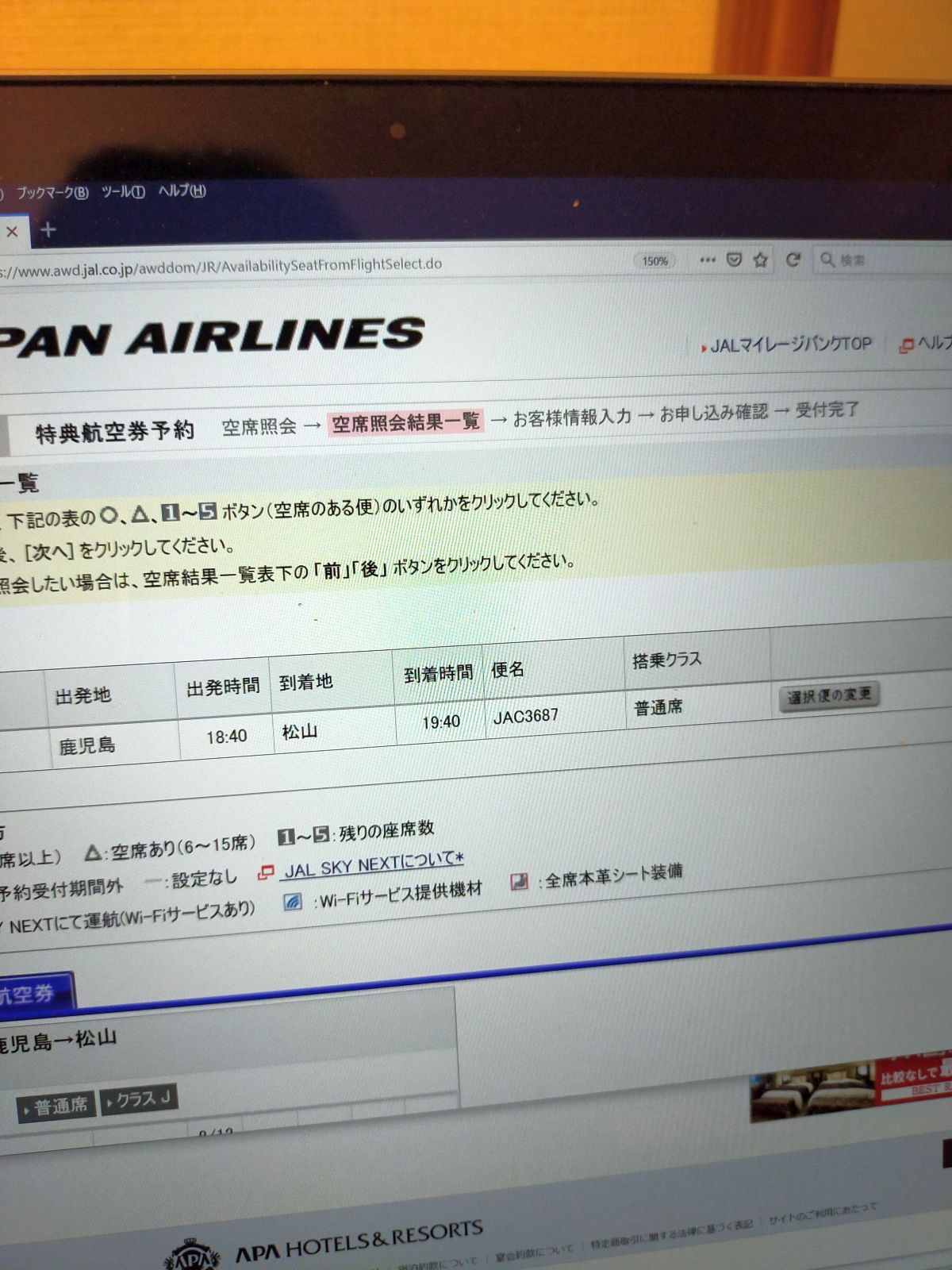Click the triangle 空席あり legend symbol

tap(94, 853)
